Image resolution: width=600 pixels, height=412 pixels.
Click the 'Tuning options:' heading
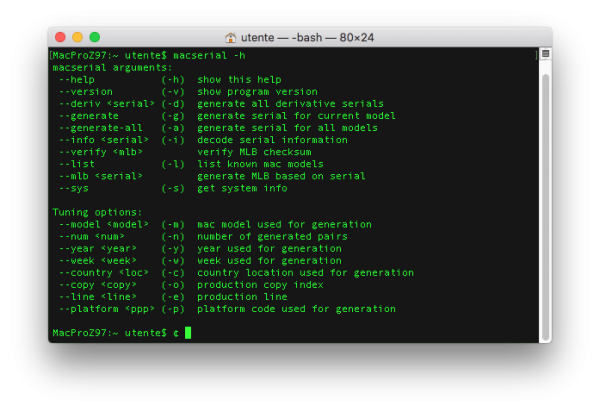[x=97, y=212]
